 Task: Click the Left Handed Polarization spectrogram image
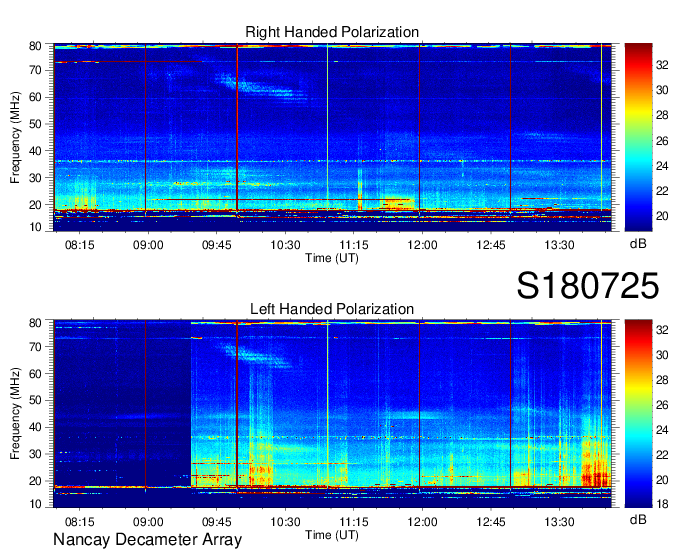[332, 414]
